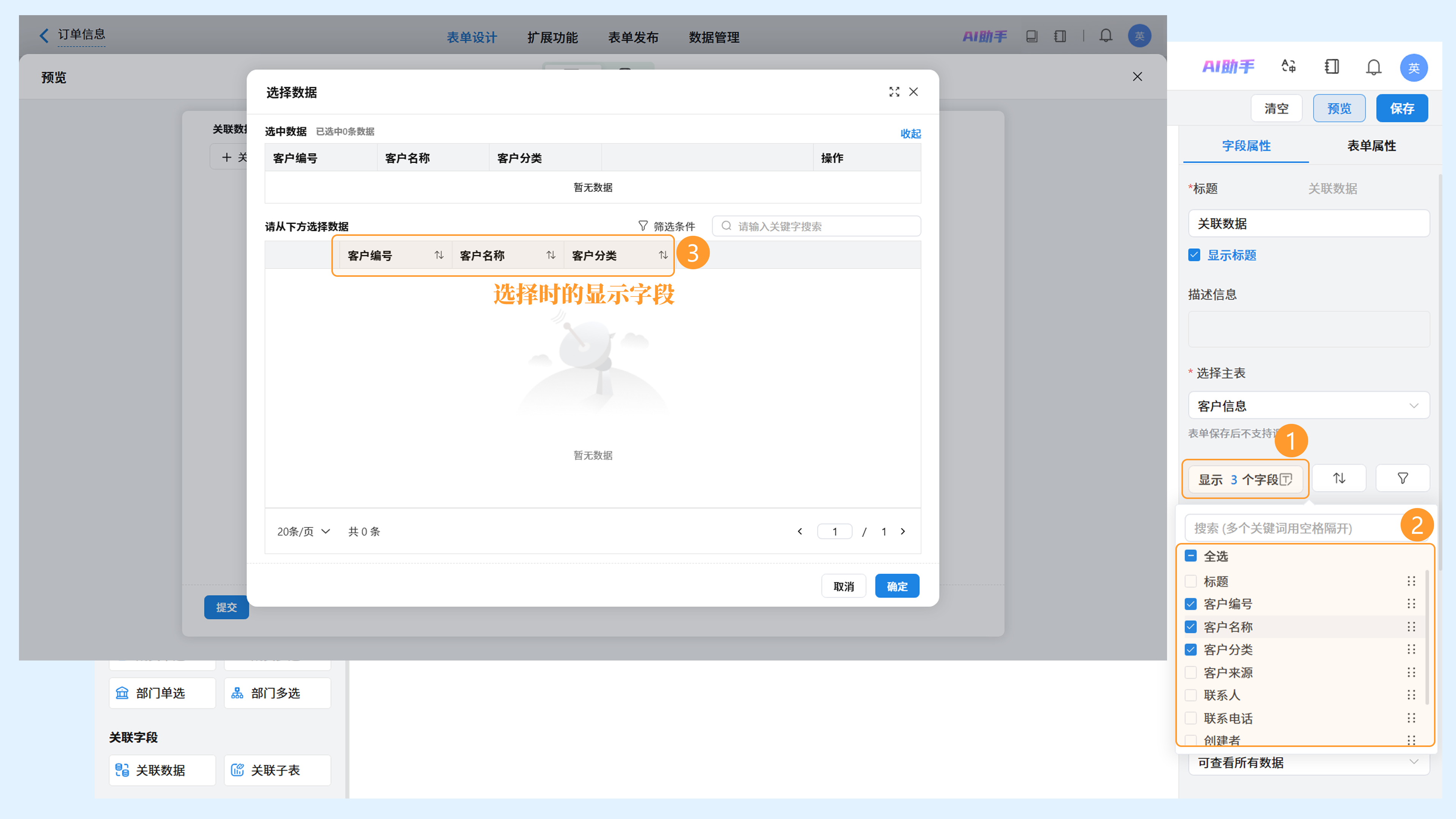
Task: Click the page number input box
Action: pyautogui.click(x=834, y=531)
